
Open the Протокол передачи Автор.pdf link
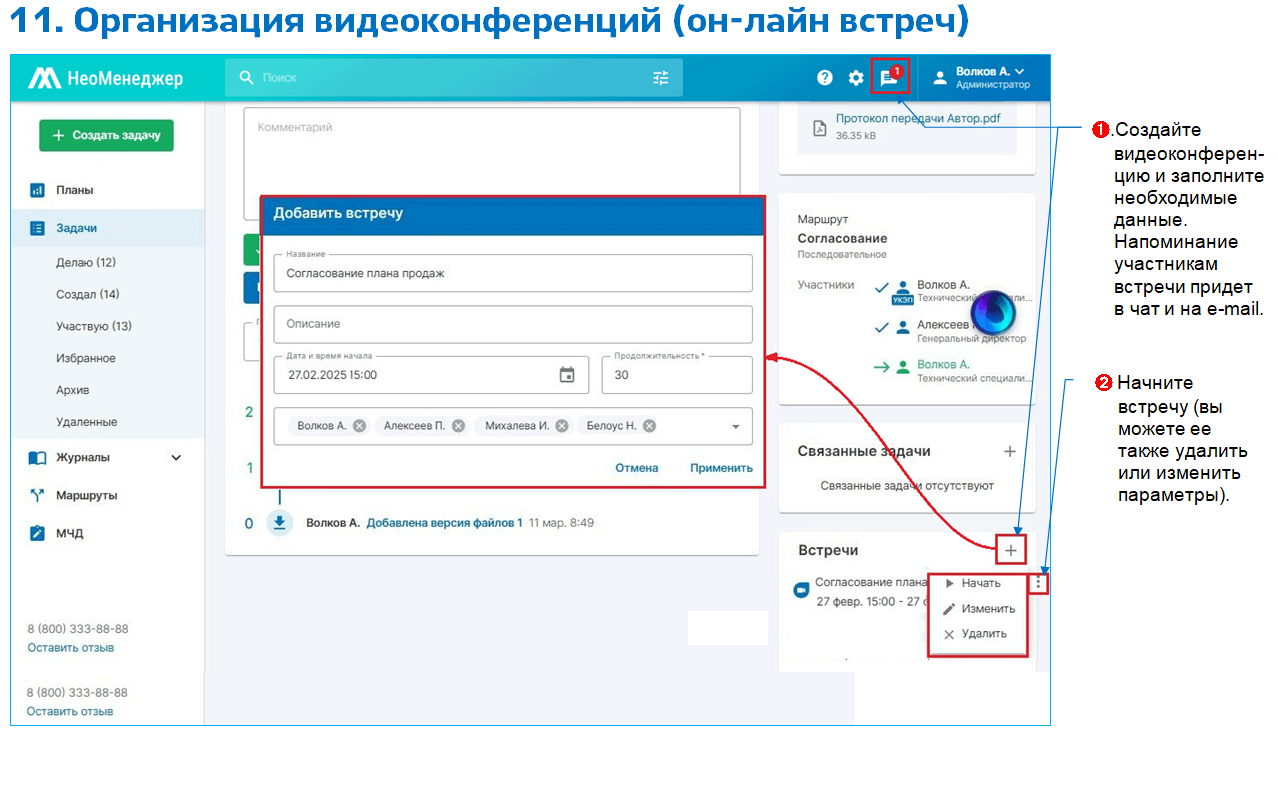pyautogui.click(x=917, y=118)
